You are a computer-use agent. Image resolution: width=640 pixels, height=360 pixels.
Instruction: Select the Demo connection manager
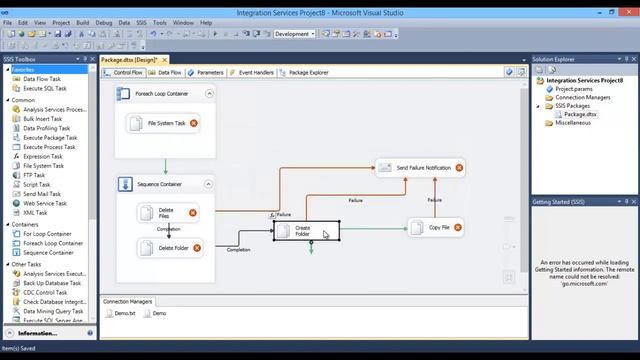pos(155,313)
